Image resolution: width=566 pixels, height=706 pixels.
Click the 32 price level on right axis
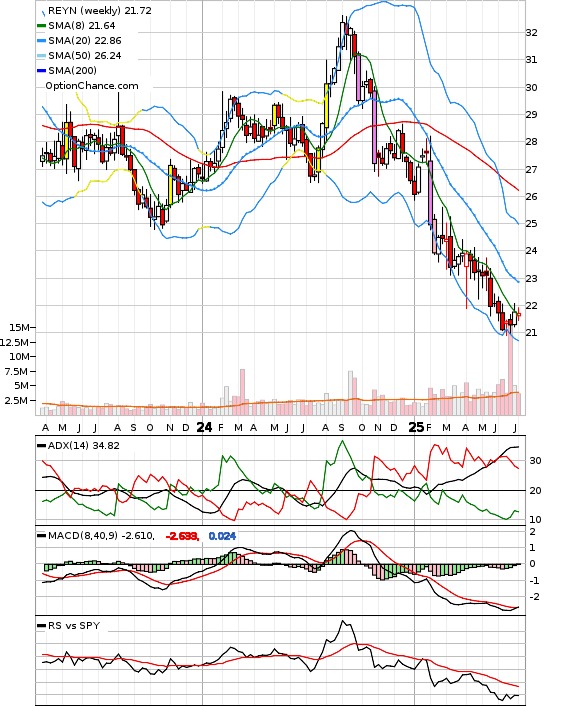531,32
